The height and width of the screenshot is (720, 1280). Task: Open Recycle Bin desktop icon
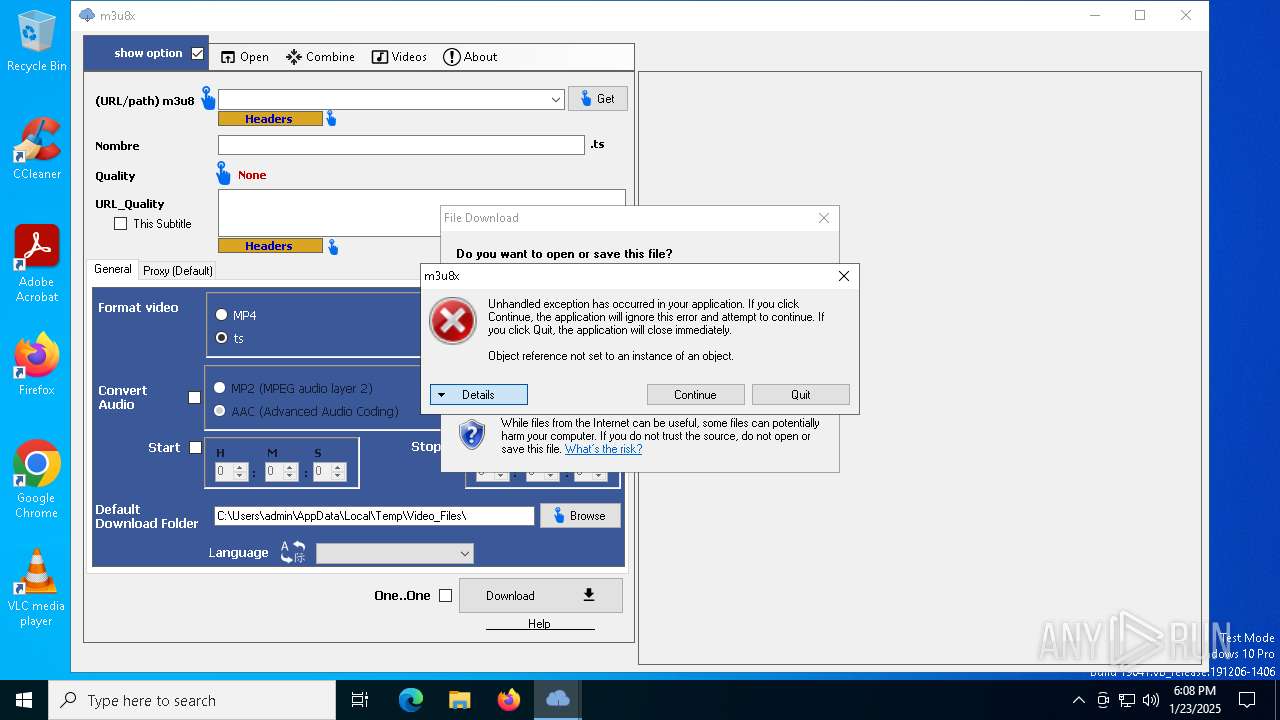click(36, 41)
